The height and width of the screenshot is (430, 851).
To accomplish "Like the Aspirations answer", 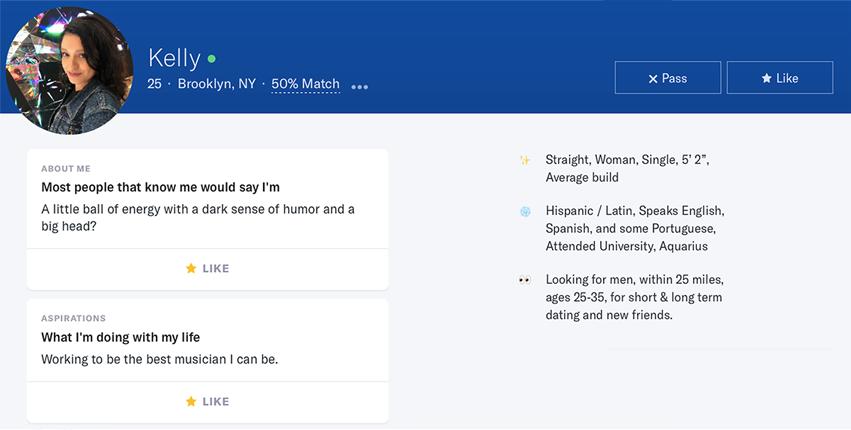I will 207,401.
